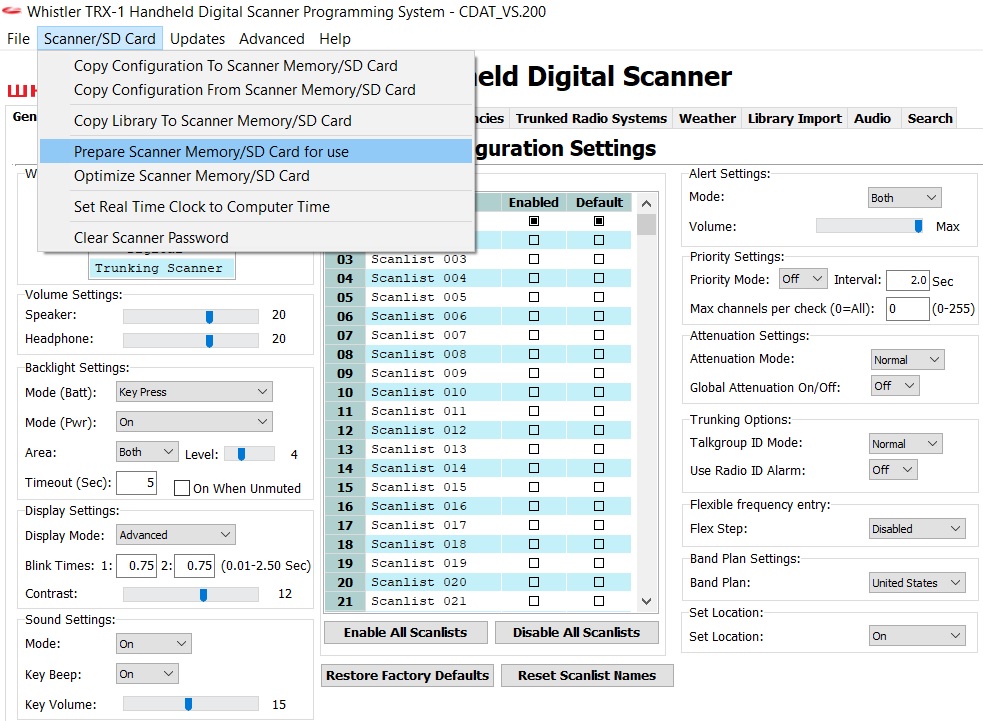This screenshot has width=983, height=721.
Task: Open the Priority Mode dropdown
Action: click(802, 279)
